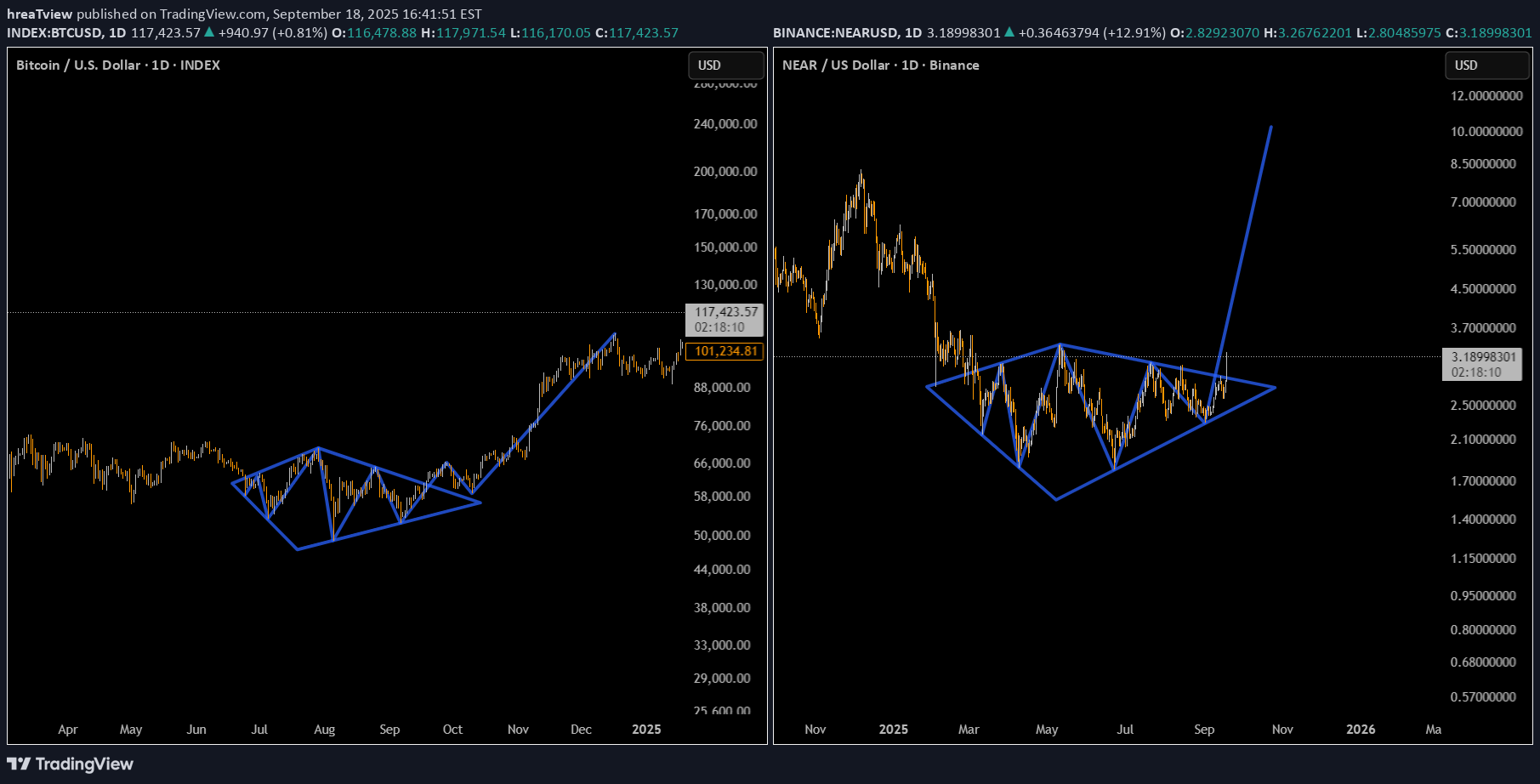Click 'Aug' on the Bitcoin chart time axis
The height and width of the screenshot is (784, 1540).
(x=325, y=730)
